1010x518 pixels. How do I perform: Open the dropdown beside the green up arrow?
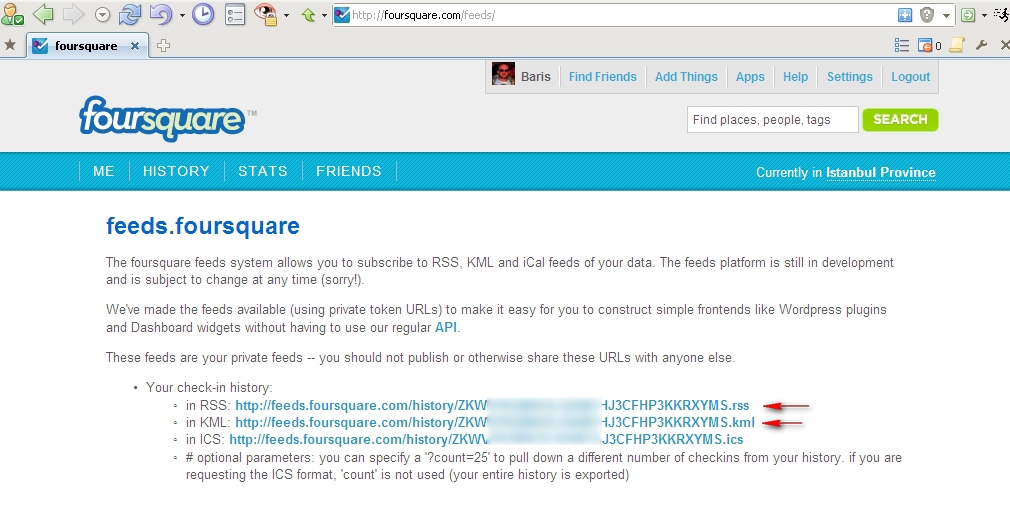click(324, 15)
